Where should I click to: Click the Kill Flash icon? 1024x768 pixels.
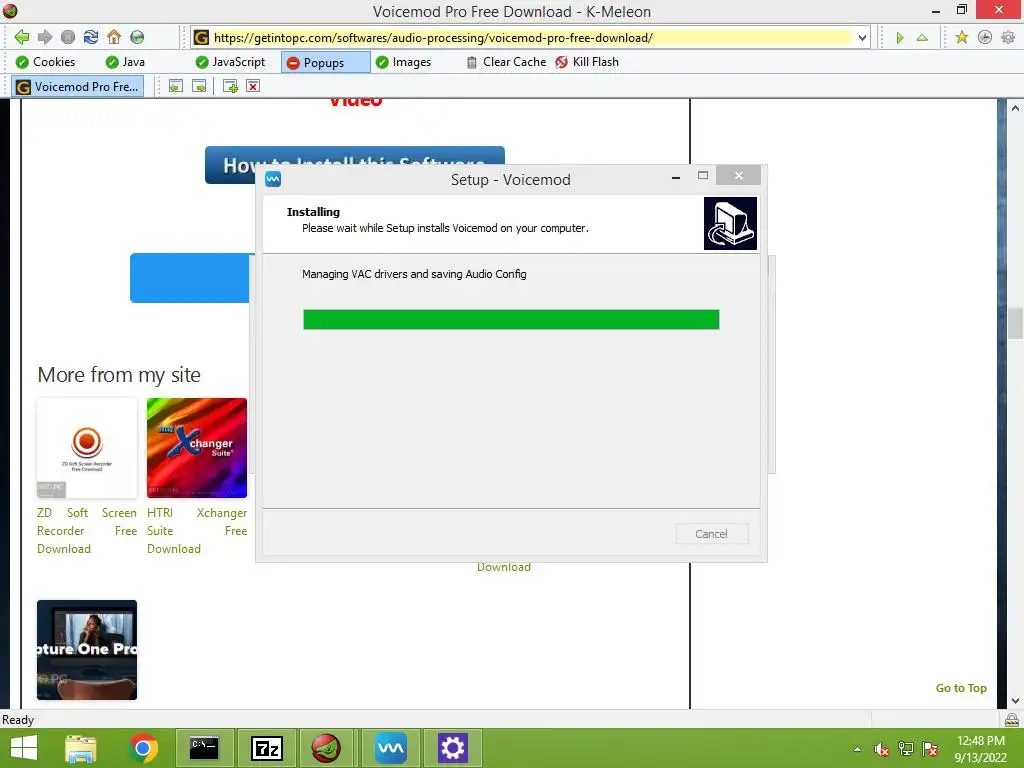coord(561,62)
